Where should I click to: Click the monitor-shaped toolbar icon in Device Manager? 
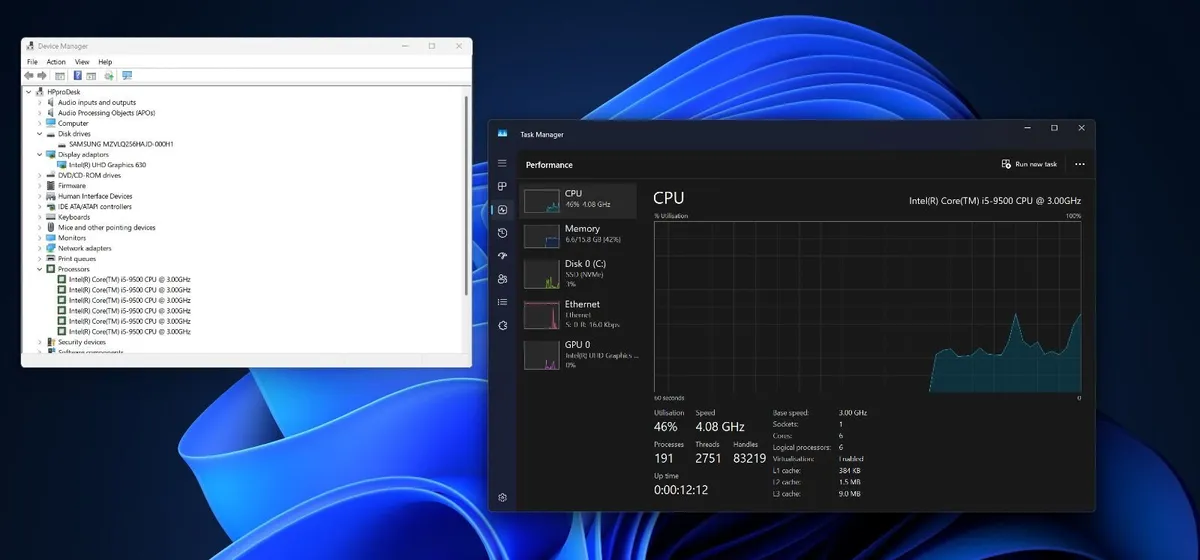coord(127,75)
